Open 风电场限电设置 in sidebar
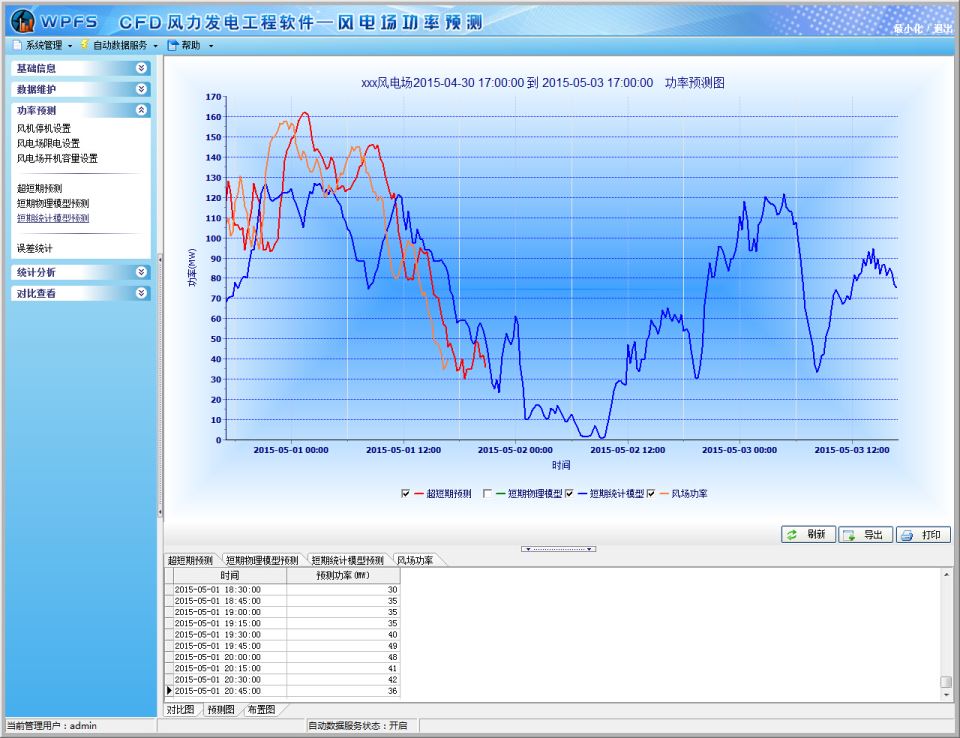This screenshot has width=960, height=738. (48, 143)
